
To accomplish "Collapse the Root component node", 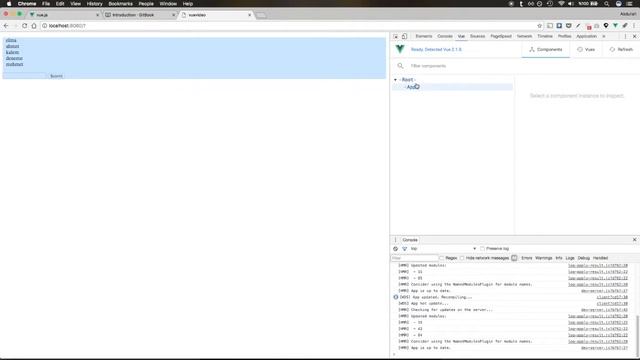I will tap(395, 80).
